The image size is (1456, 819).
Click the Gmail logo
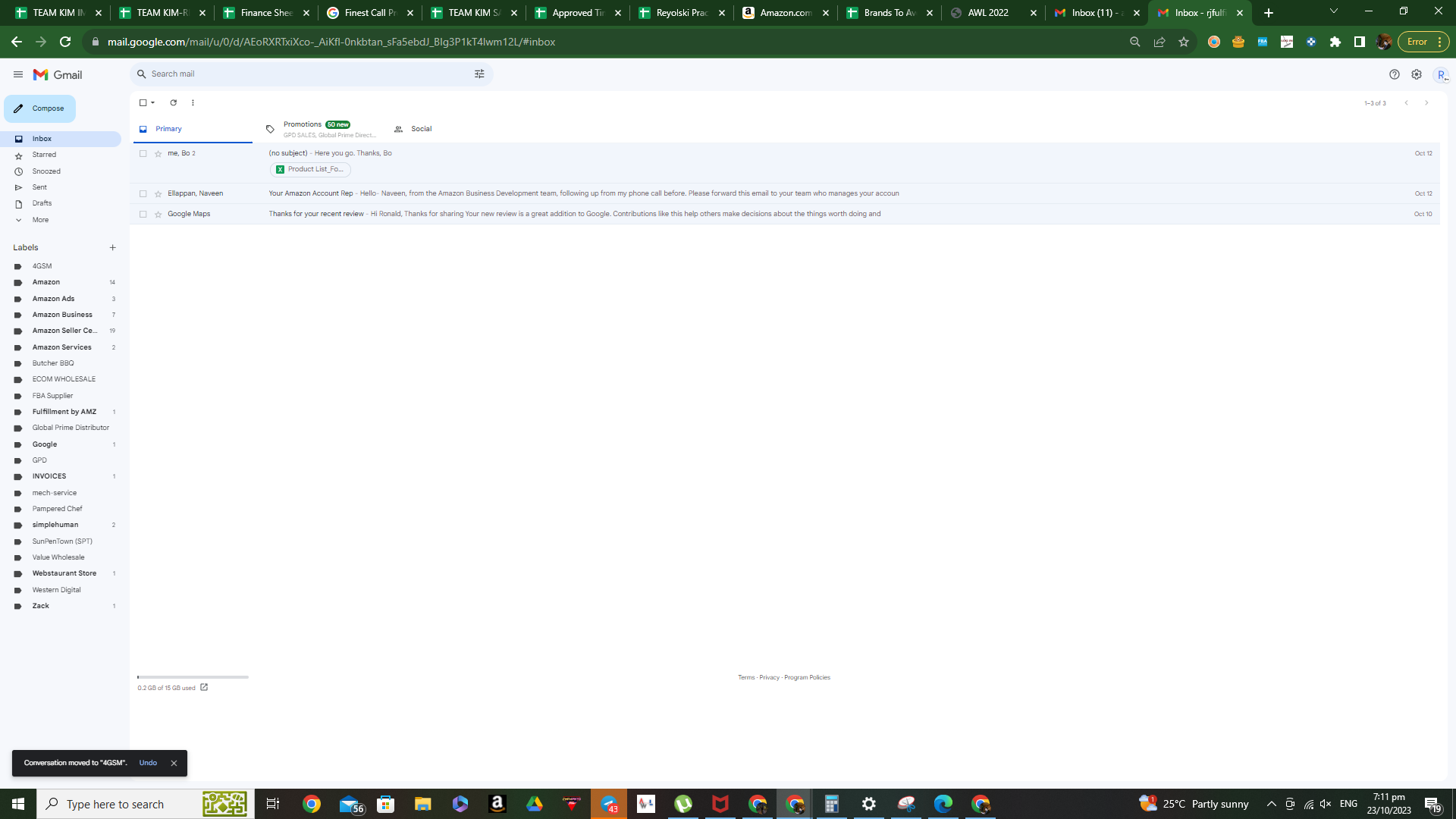(58, 74)
